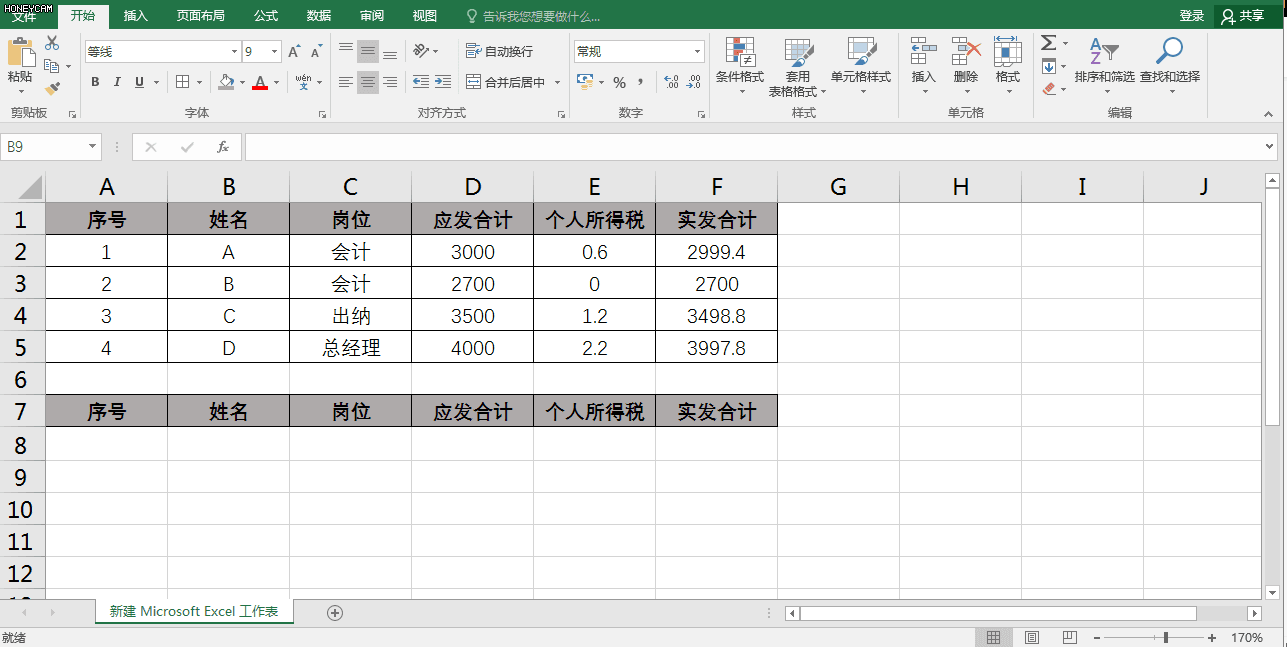This screenshot has width=1287, height=647.
Task: Open the 文件 File tab
Action: coord(23,16)
